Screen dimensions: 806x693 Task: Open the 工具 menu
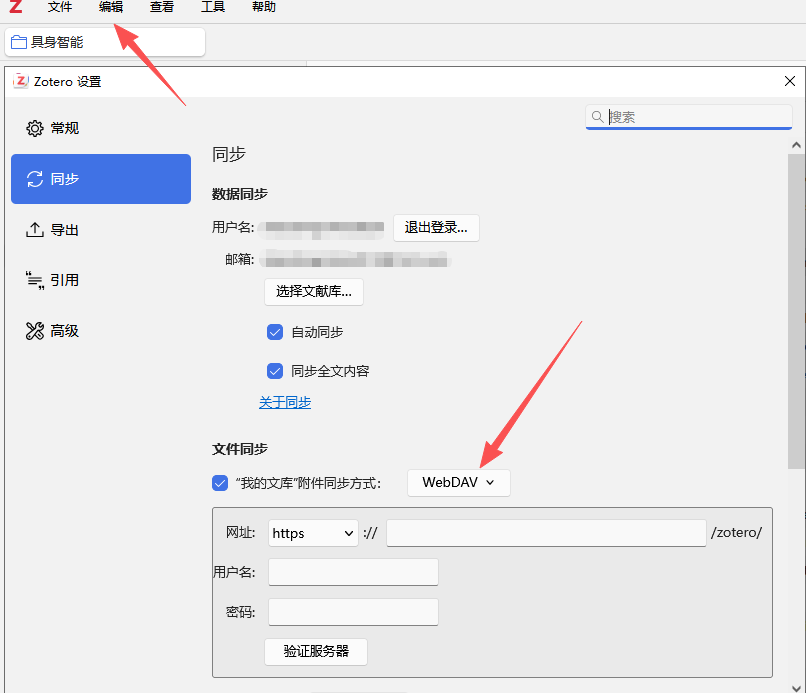click(213, 7)
